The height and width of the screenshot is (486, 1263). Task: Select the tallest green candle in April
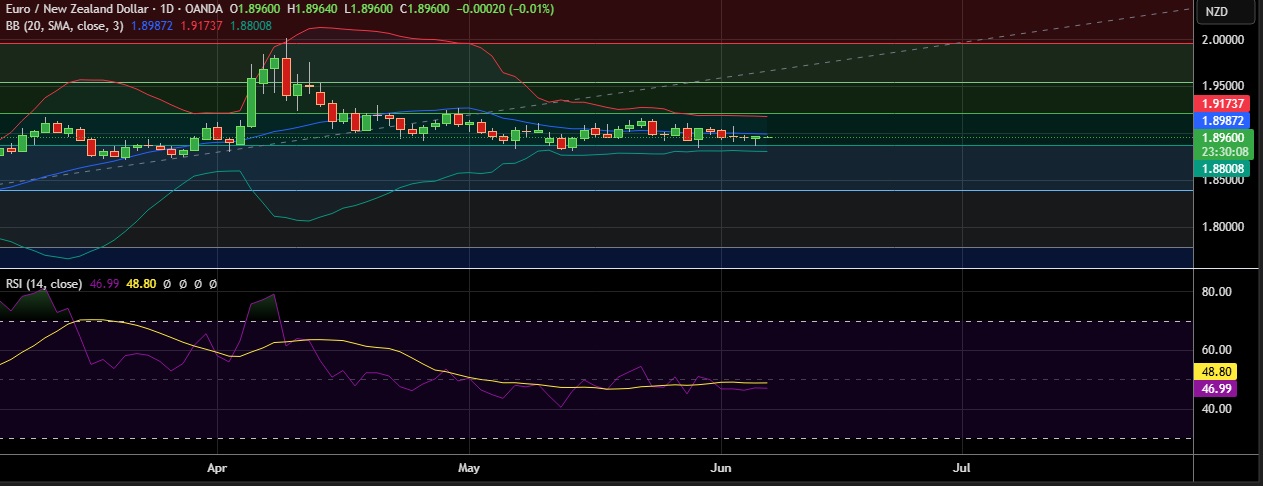[251, 102]
